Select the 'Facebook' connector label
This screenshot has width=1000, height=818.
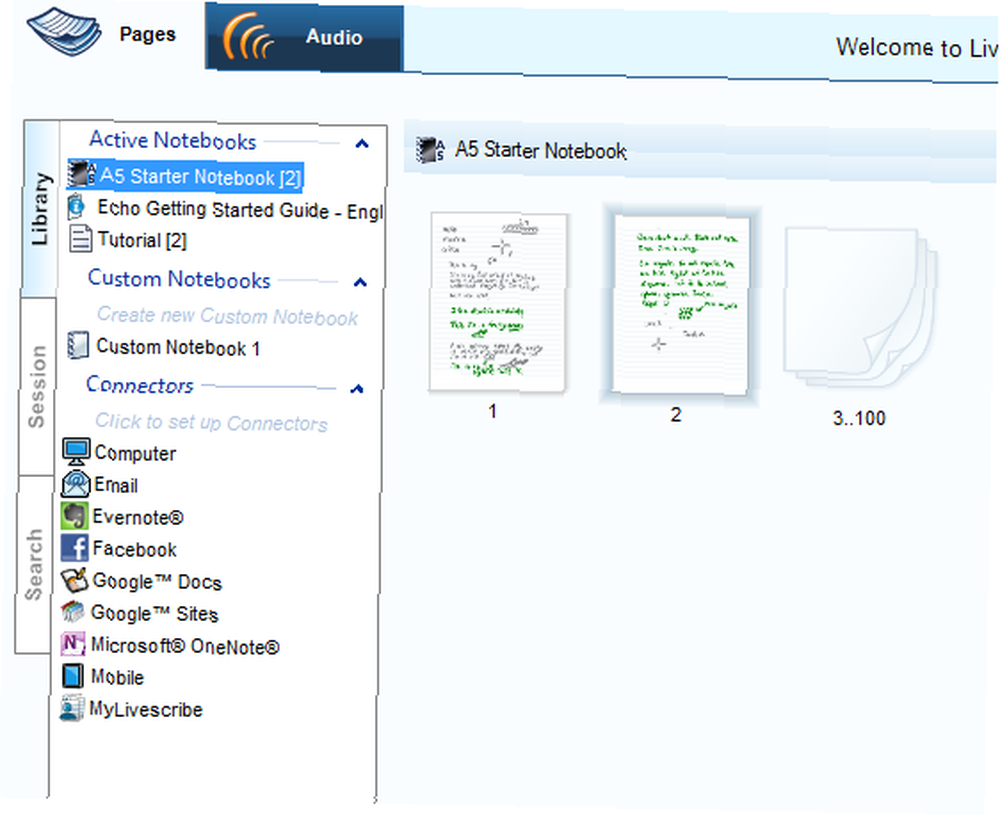[135, 549]
